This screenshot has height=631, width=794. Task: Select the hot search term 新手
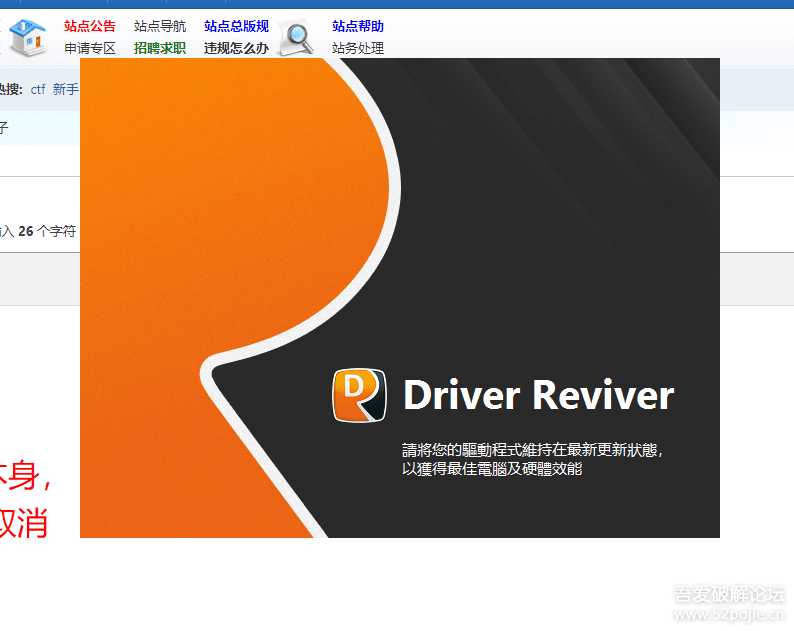[x=66, y=89]
